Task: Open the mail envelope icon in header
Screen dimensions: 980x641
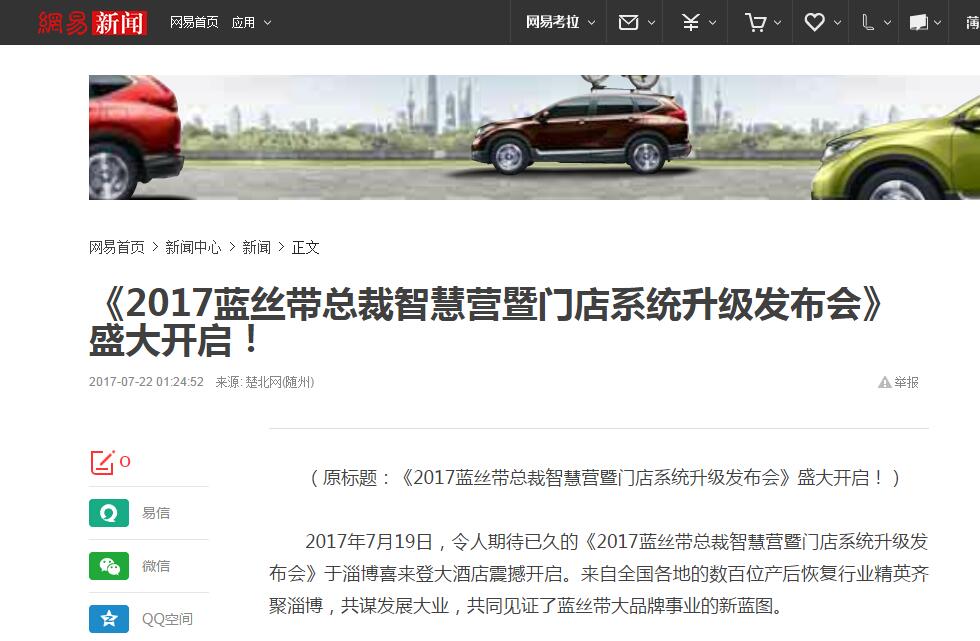Action: [x=628, y=22]
